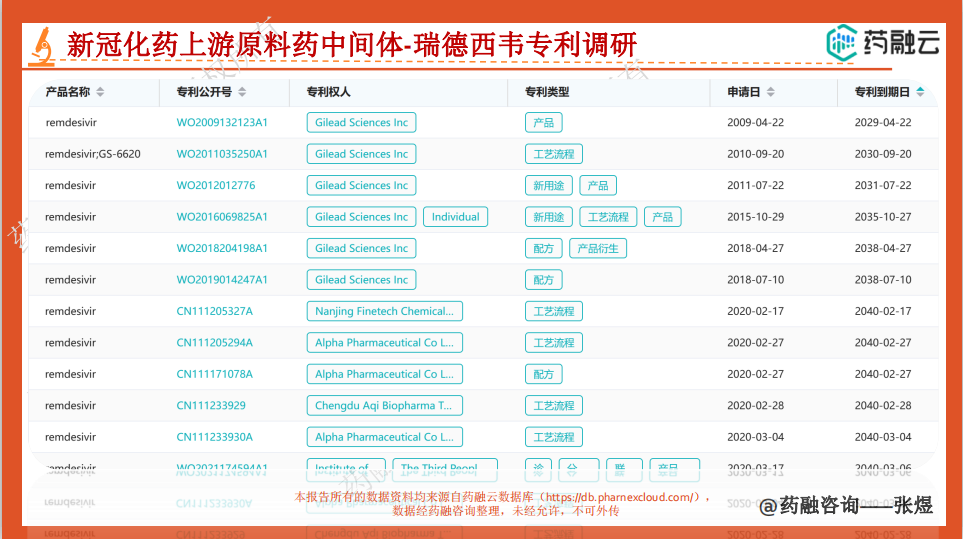
Task: Click 产品 tag in WO2009132123A1 row
Action: (544, 122)
